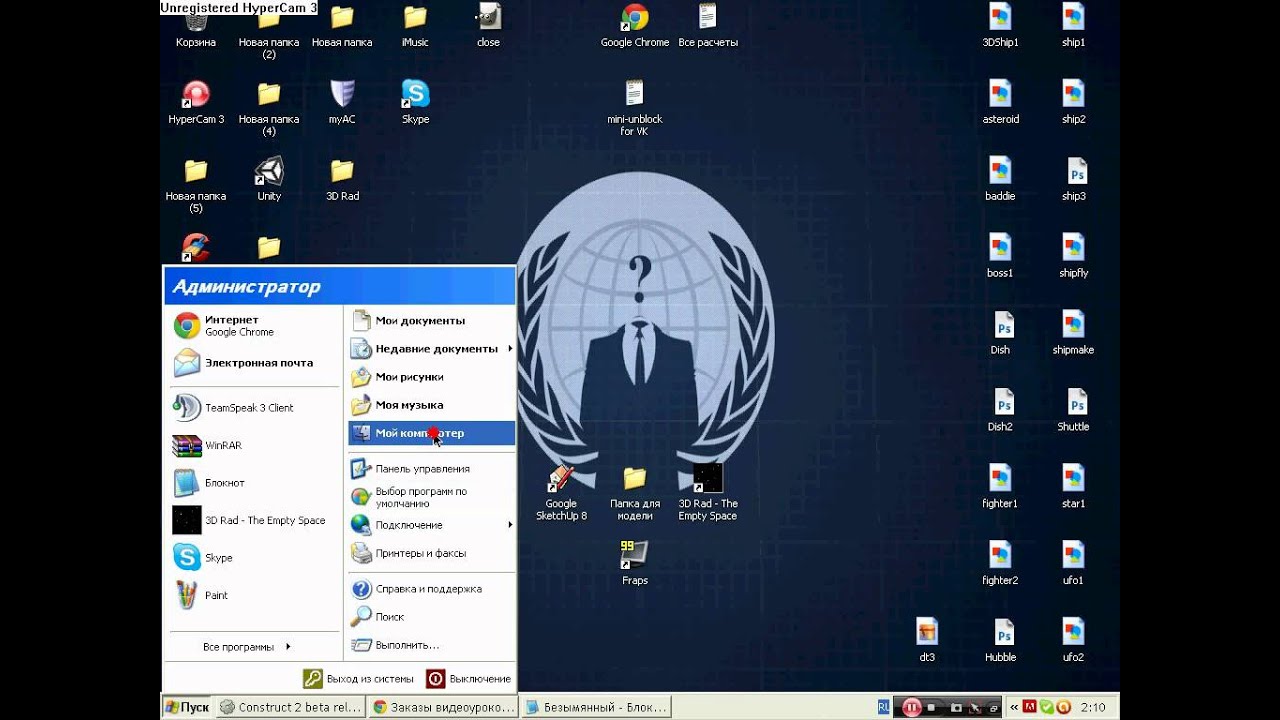Select the iMusic folder on desktop

click(415, 26)
